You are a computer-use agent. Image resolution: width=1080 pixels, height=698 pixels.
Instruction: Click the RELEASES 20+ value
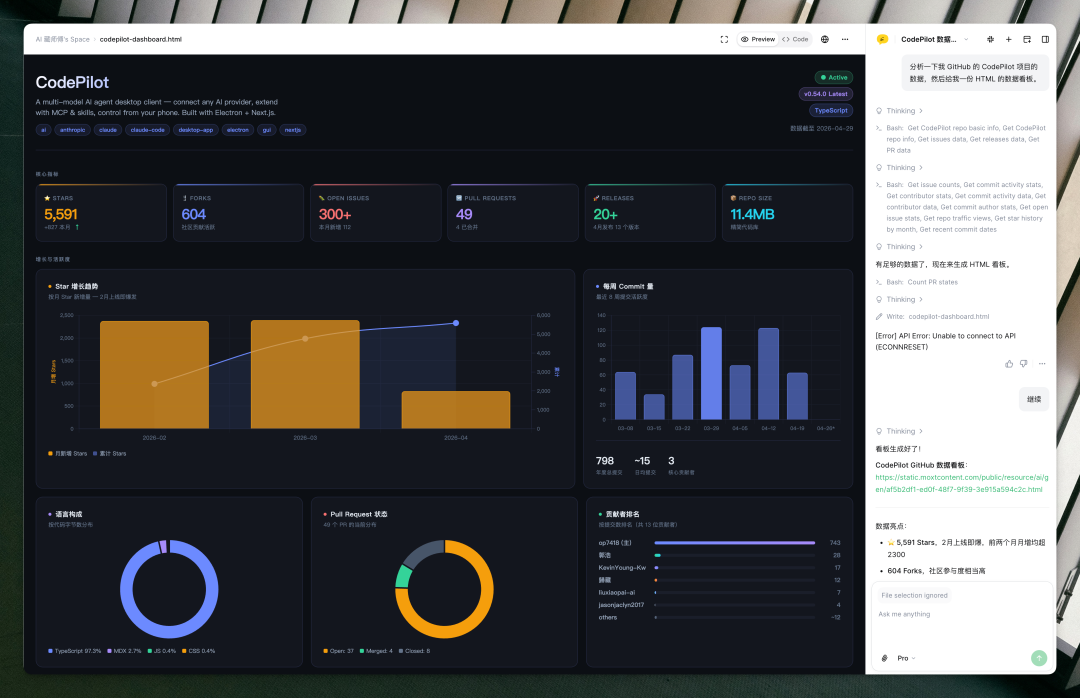click(x=605, y=214)
